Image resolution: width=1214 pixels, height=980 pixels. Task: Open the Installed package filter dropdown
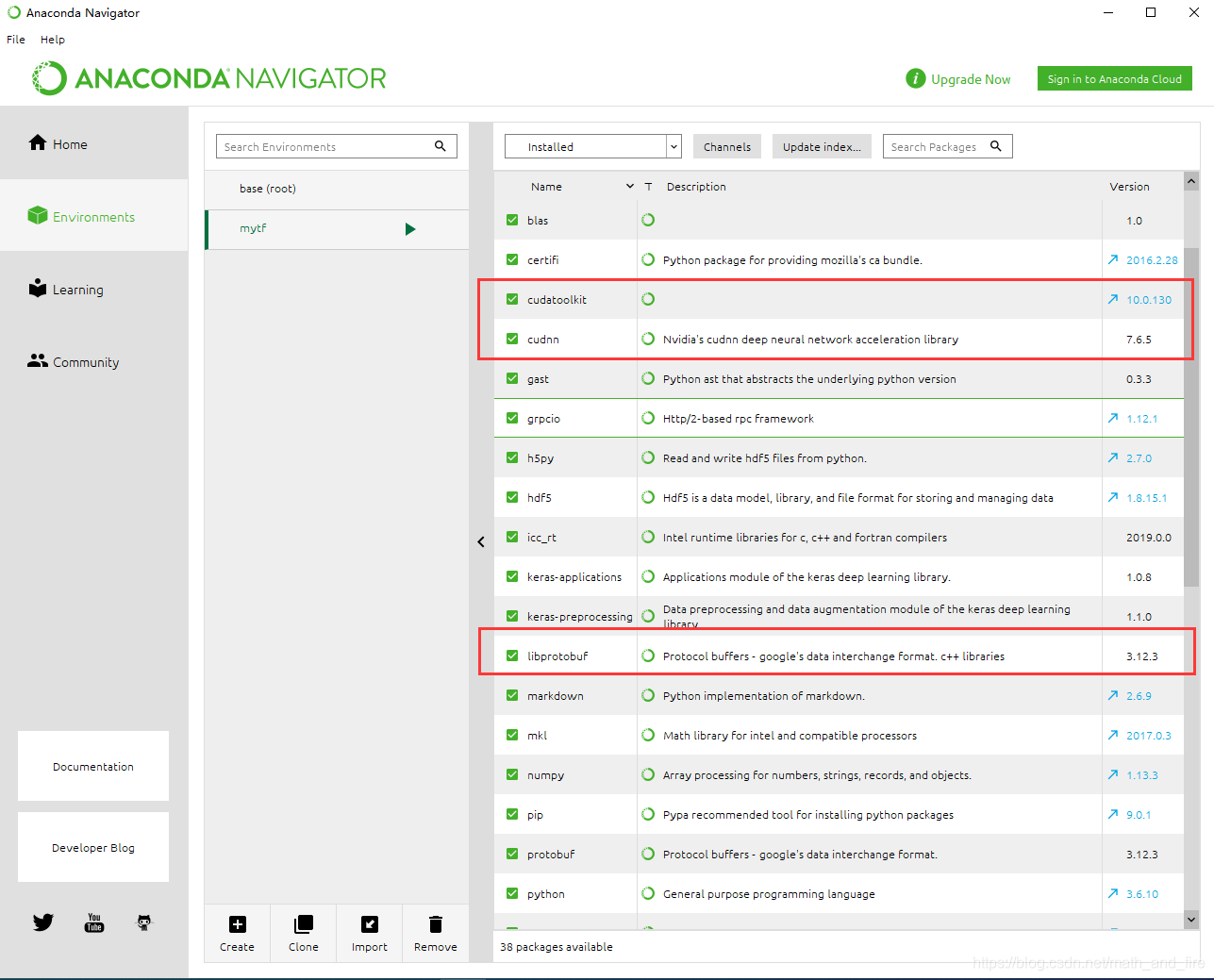593,146
